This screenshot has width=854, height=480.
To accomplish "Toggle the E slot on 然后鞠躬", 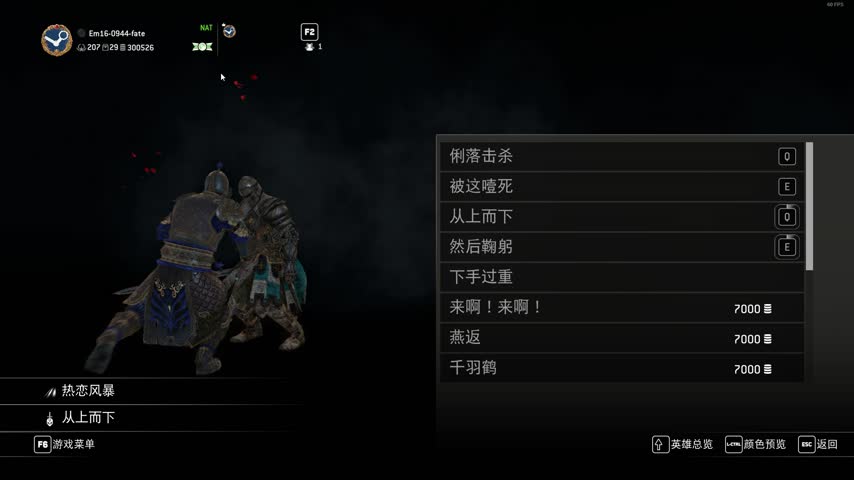I will point(786,247).
